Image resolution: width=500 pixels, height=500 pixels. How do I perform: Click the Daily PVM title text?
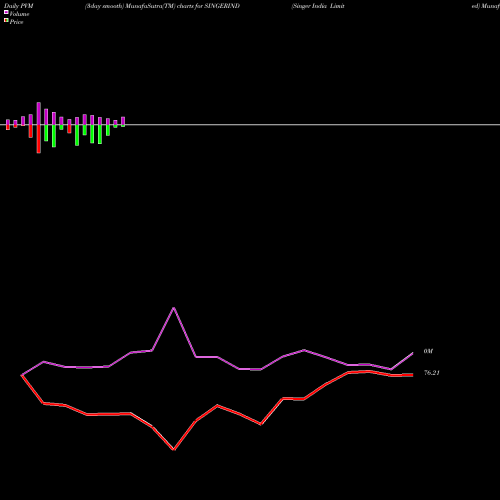tap(19, 6)
